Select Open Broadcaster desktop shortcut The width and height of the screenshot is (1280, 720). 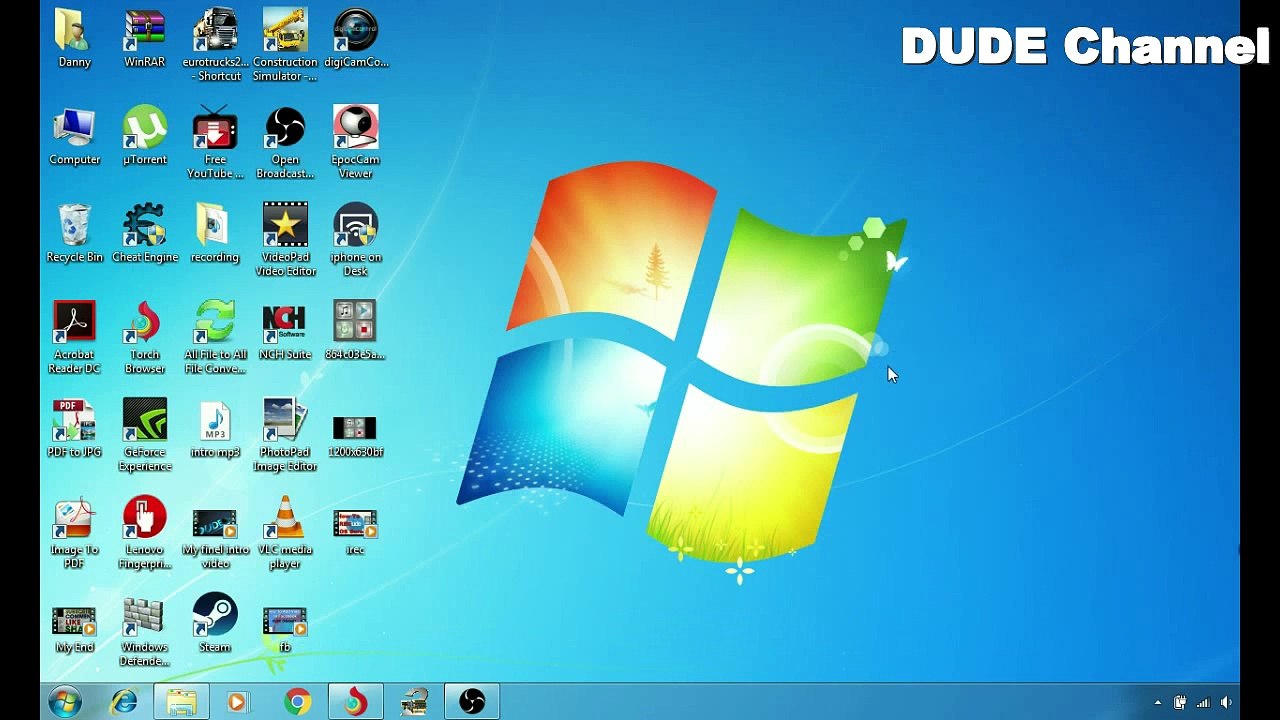click(x=285, y=143)
